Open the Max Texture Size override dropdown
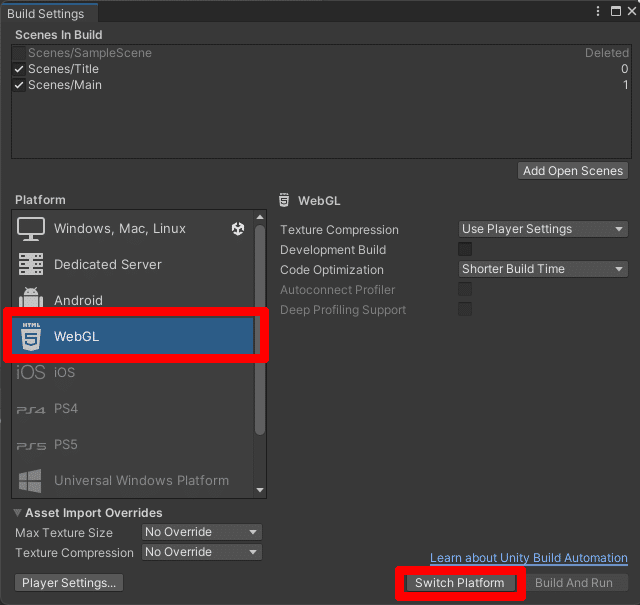 [x=202, y=532]
